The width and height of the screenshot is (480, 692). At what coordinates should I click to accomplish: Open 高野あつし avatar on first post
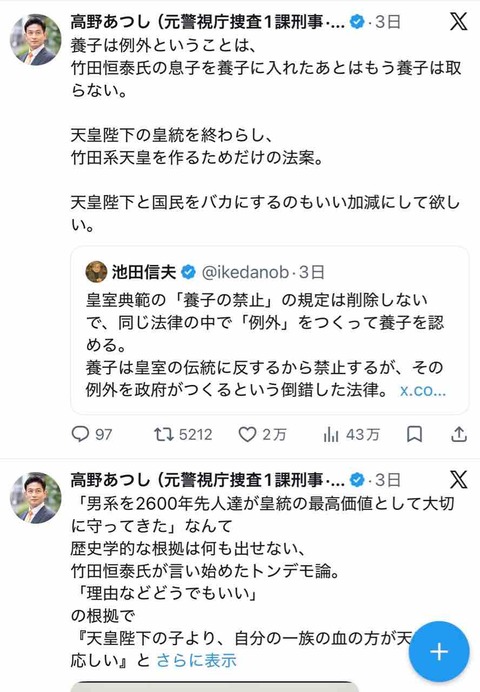coord(36,40)
